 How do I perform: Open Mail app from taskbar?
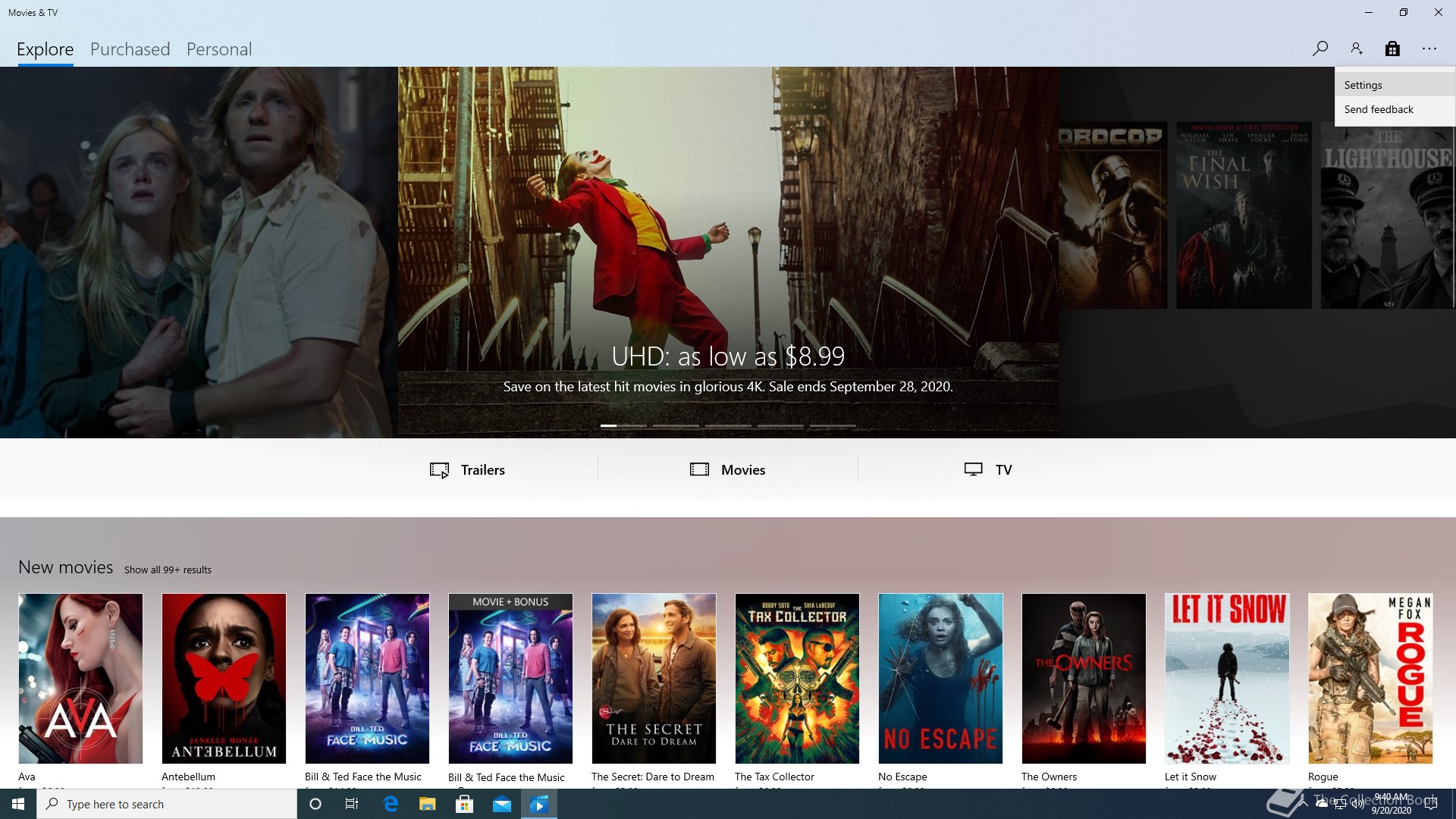(502, 804)
